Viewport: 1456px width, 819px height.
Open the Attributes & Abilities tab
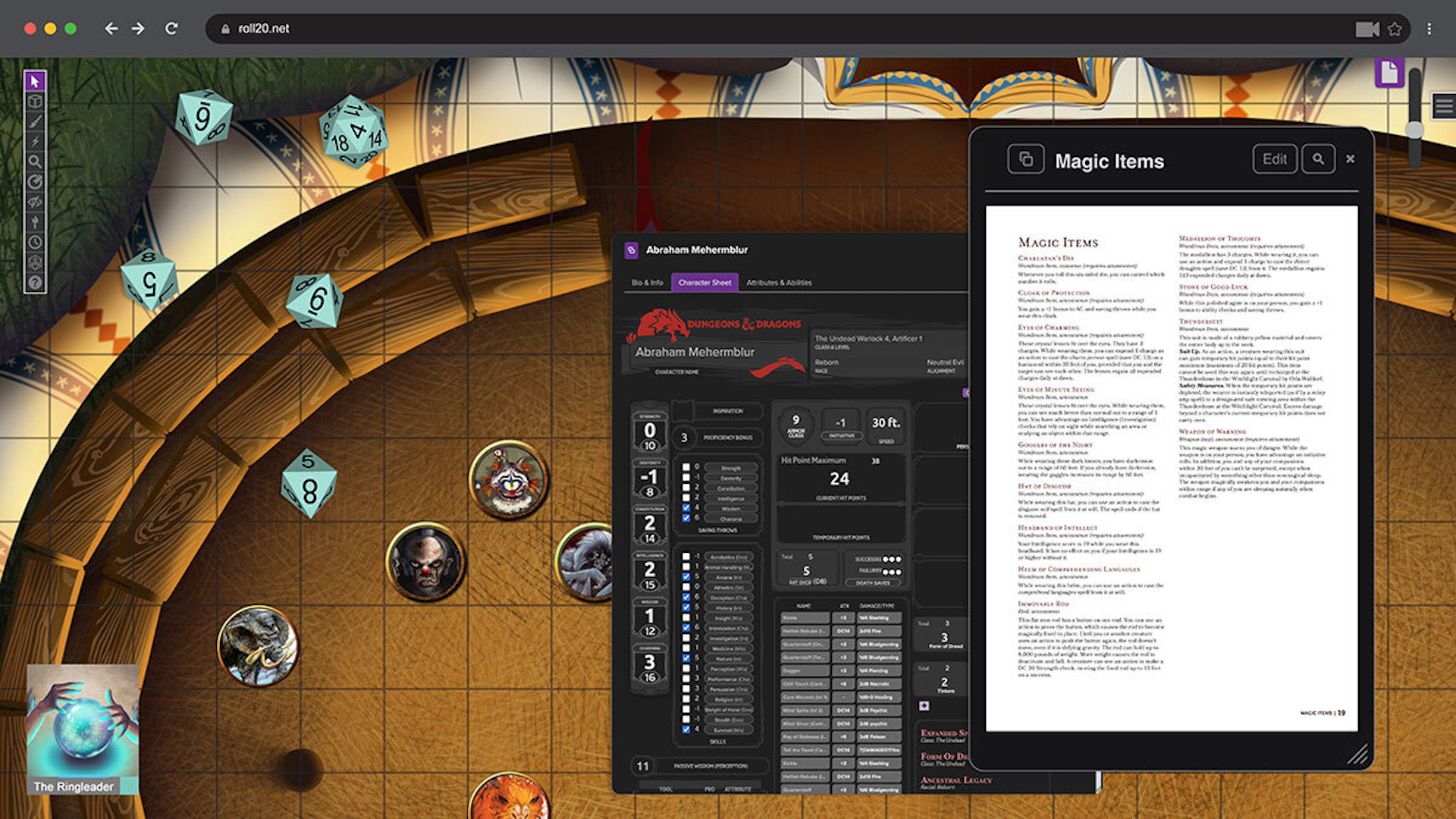pos(779,282)
